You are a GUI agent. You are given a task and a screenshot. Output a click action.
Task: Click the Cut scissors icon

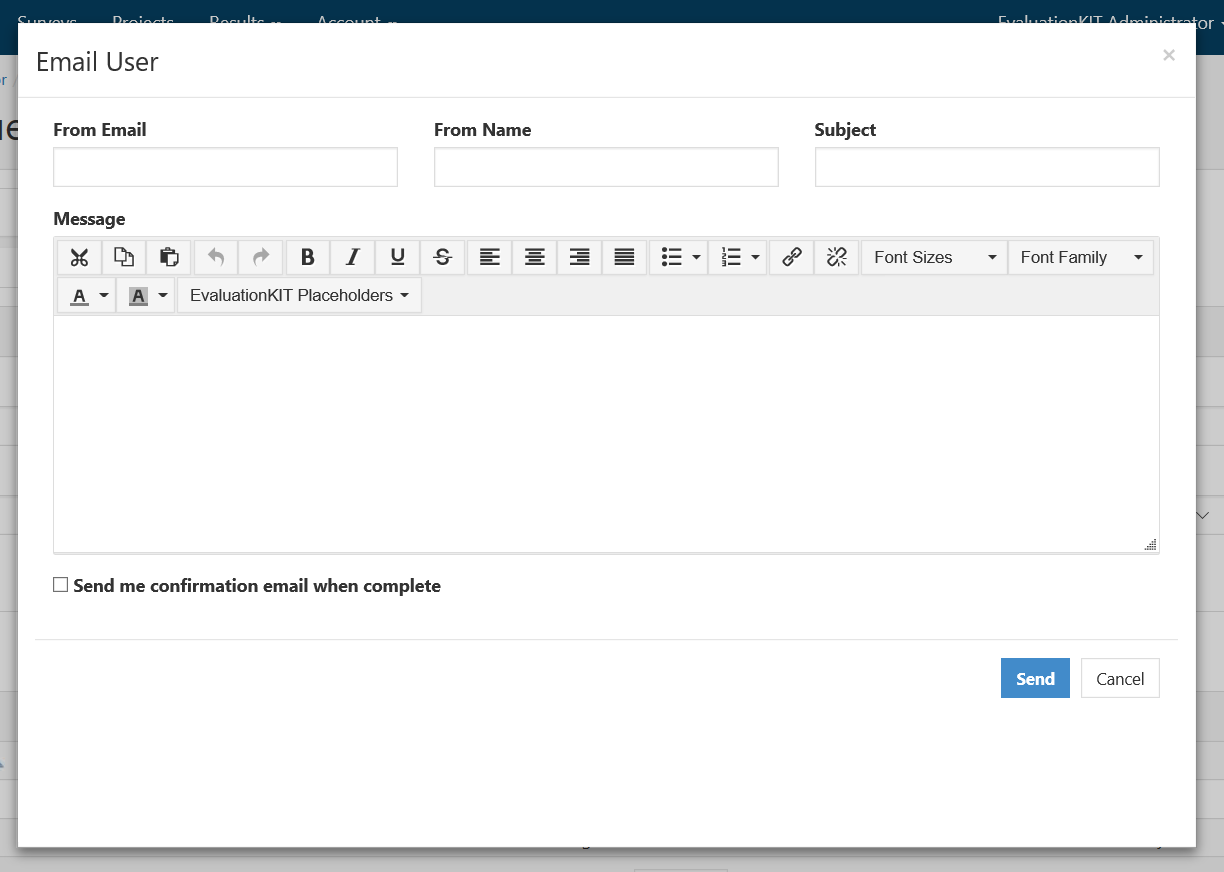tap(79, 257)
